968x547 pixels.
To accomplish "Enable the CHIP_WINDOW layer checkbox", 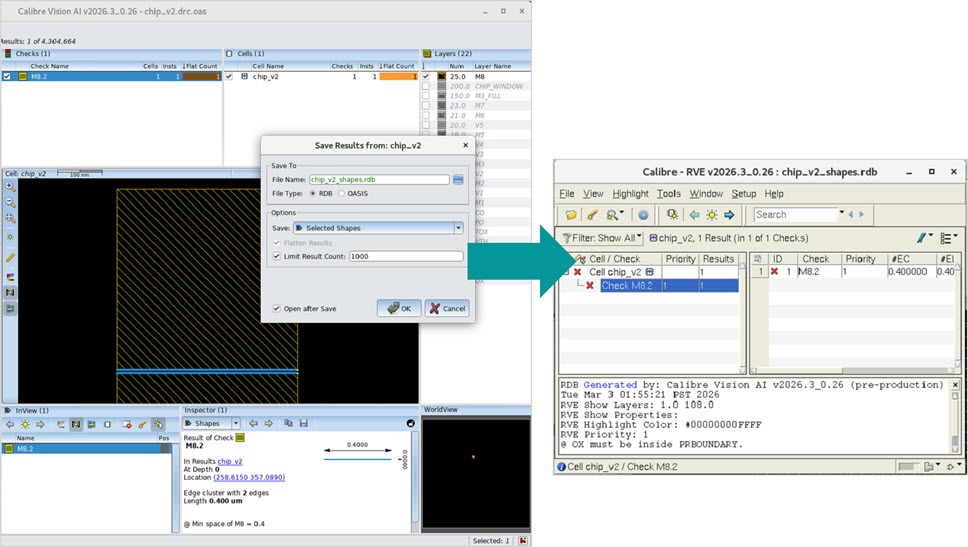I will (426, 86).
